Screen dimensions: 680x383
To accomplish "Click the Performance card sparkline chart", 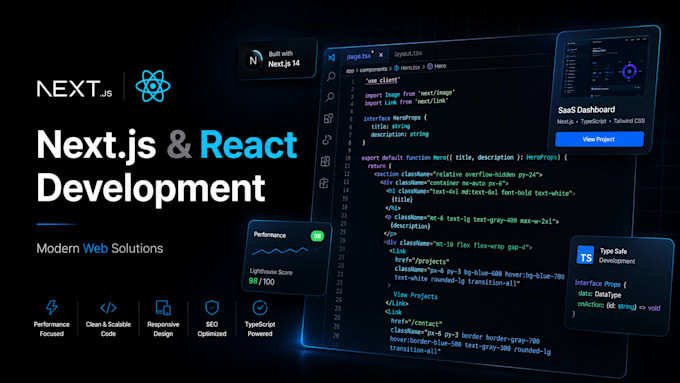I will pyautogui.click(x=280, y=251).
